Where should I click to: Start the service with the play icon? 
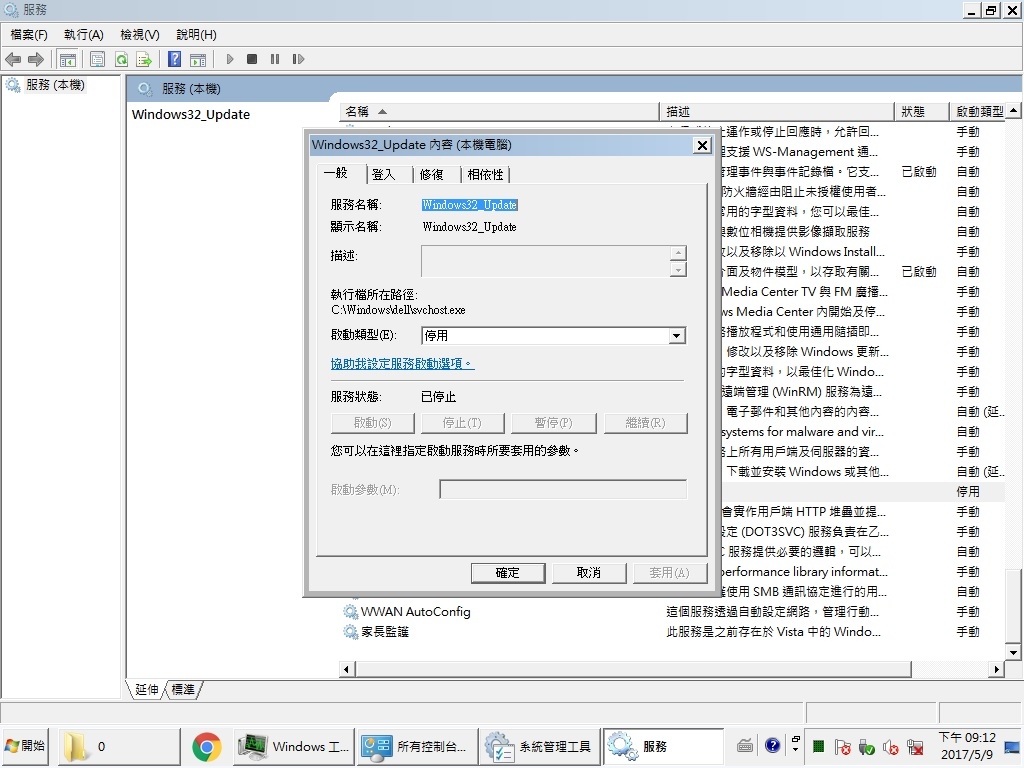coord(230,59)
